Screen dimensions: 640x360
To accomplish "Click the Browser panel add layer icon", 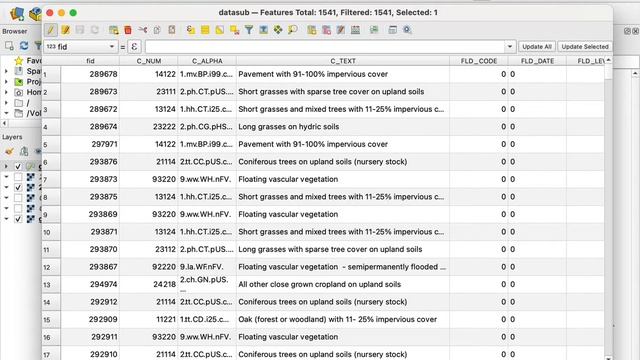I will 9,46.
